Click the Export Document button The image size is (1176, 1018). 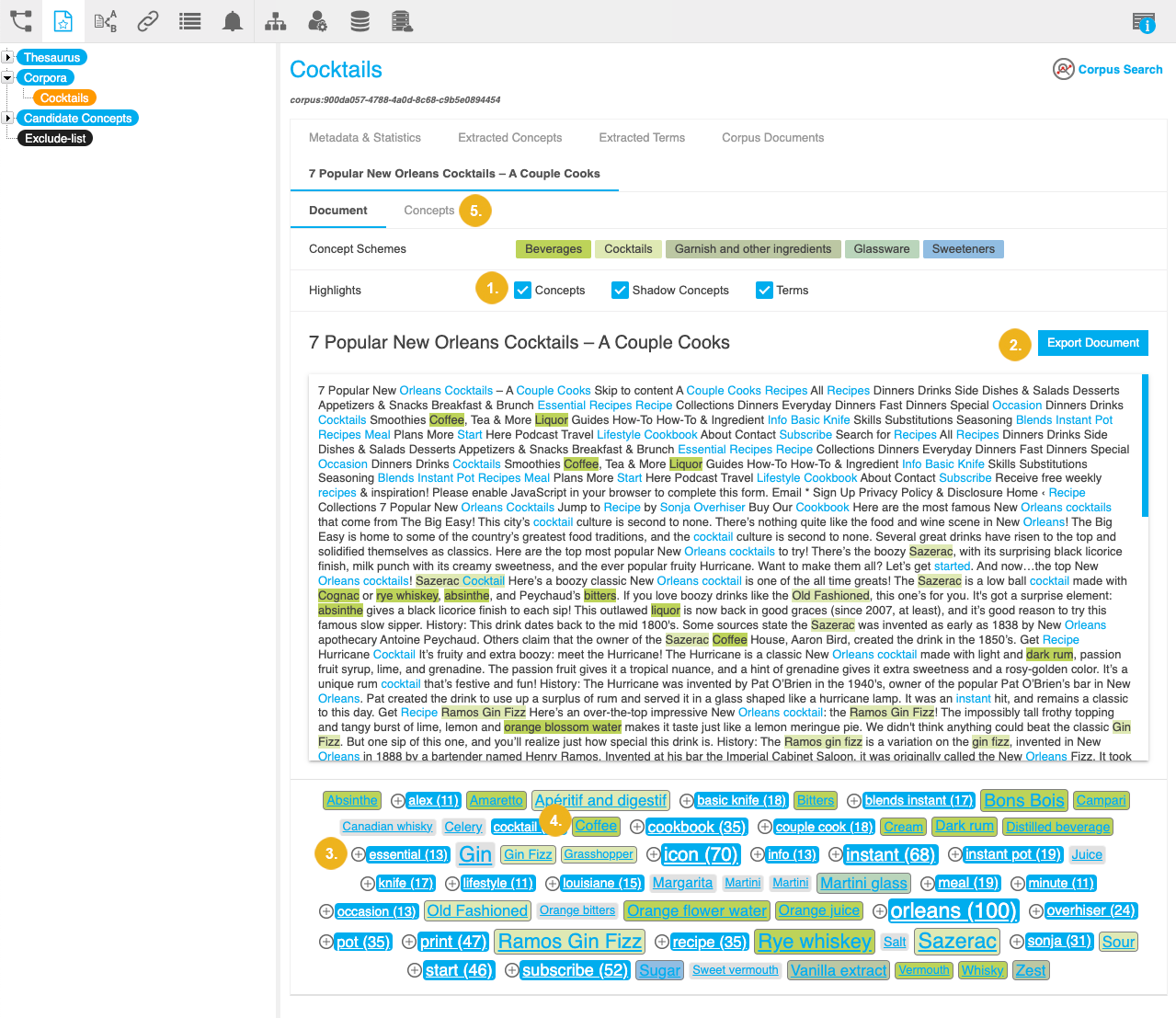[x=1092, y=343]
